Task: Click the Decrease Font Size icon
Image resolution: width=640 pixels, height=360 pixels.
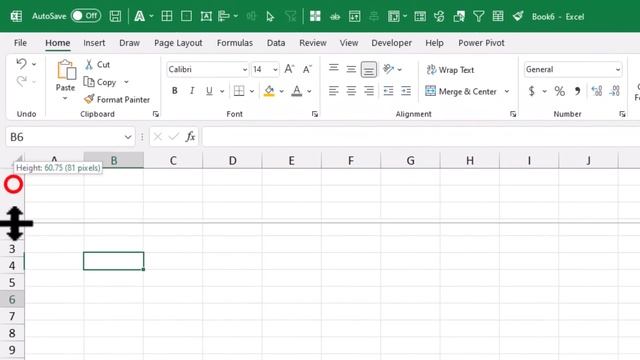Action: [307, 69]
